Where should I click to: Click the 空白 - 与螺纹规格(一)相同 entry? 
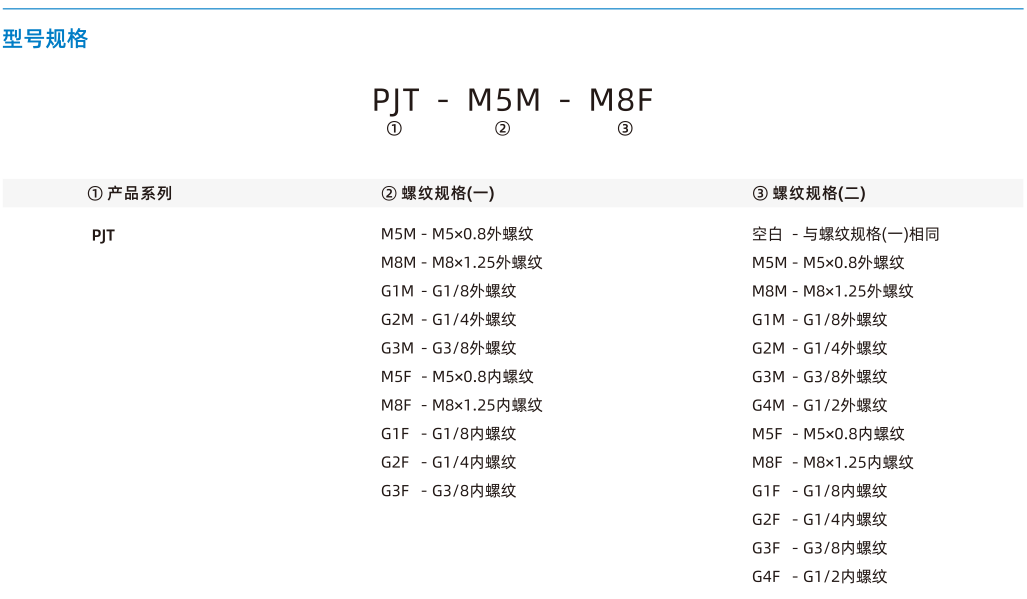tap(846, 234)
